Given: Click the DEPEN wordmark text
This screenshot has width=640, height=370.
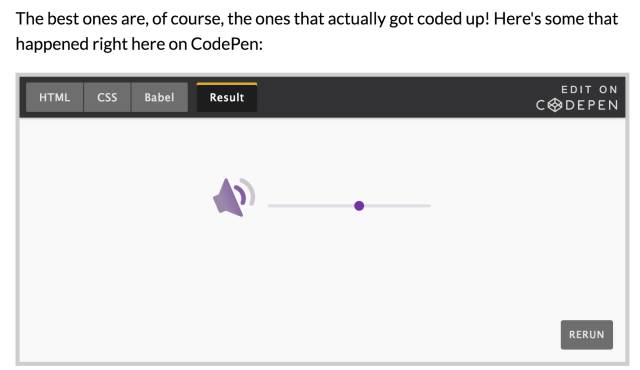Looking at the screenshot, I should (x=591, y=105).
